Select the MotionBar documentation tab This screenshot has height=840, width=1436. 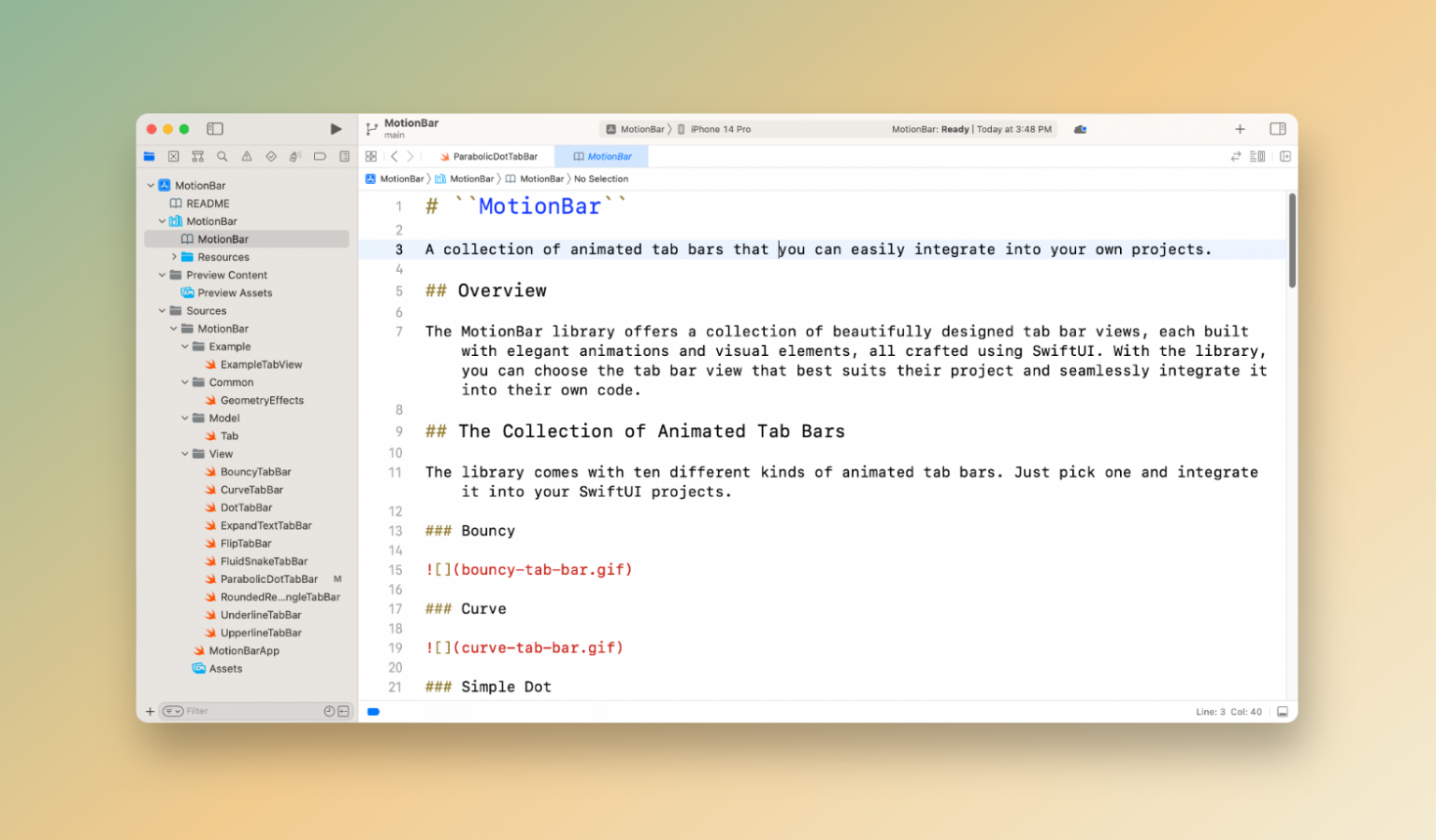601,156
